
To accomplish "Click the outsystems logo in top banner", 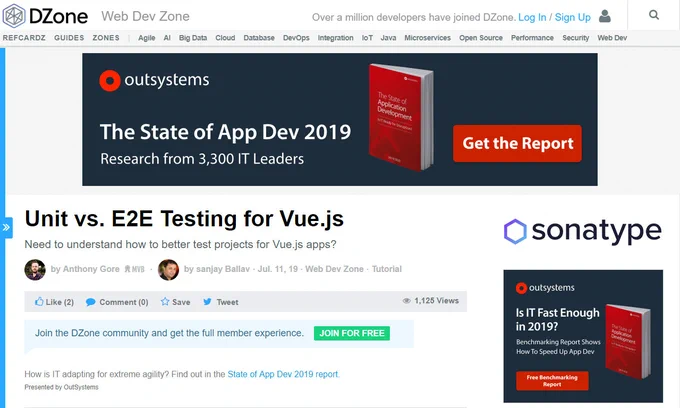I will [154, 80].
